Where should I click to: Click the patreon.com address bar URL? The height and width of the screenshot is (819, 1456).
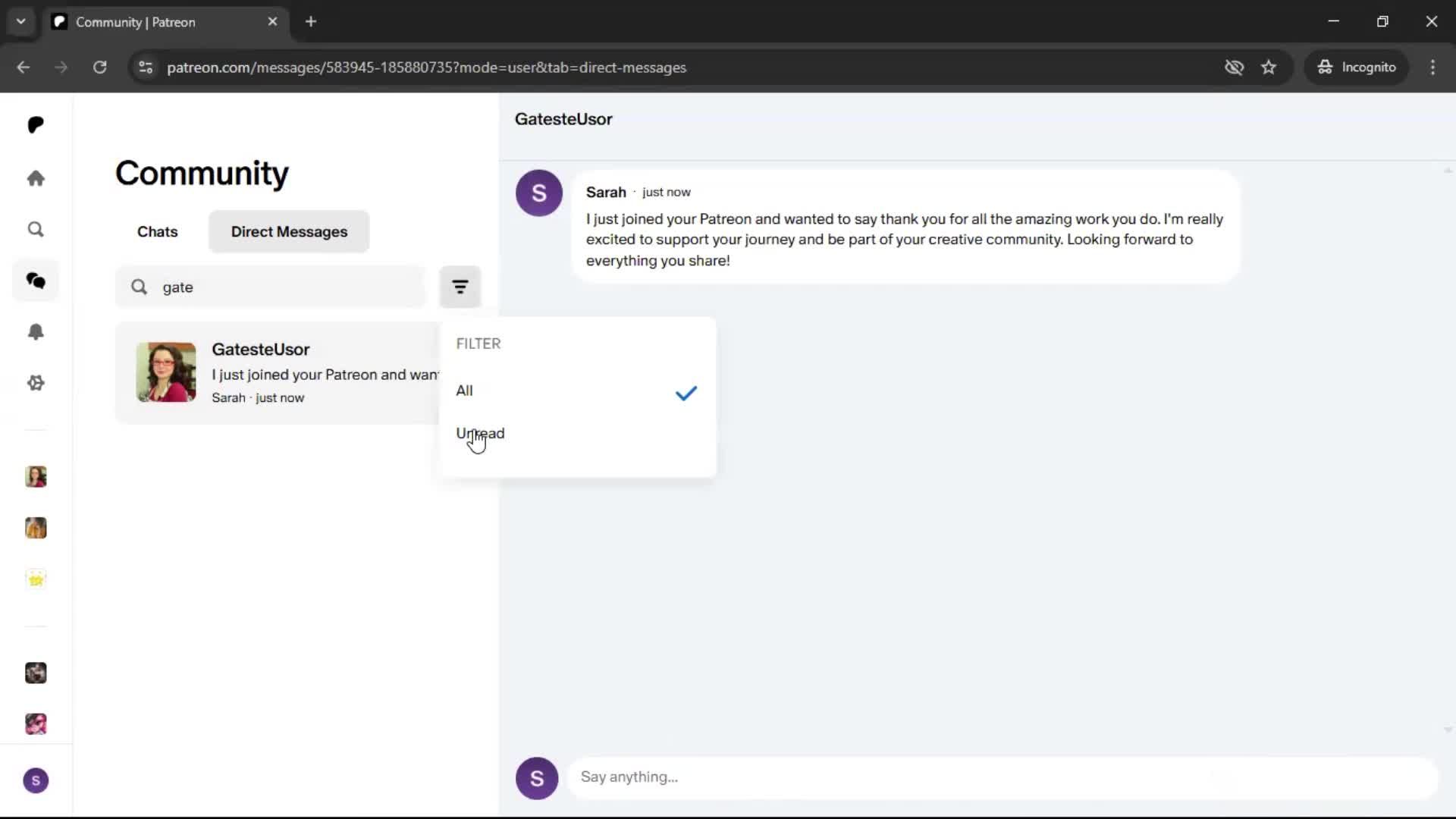426,67
